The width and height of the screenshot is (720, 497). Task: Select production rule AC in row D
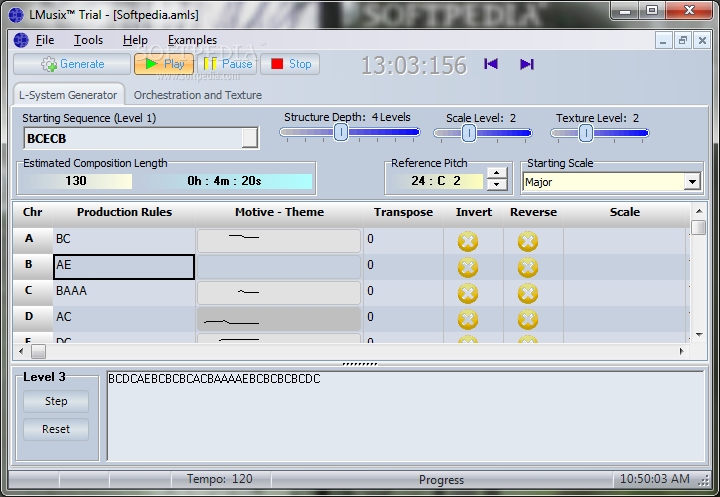coord(124,317)
